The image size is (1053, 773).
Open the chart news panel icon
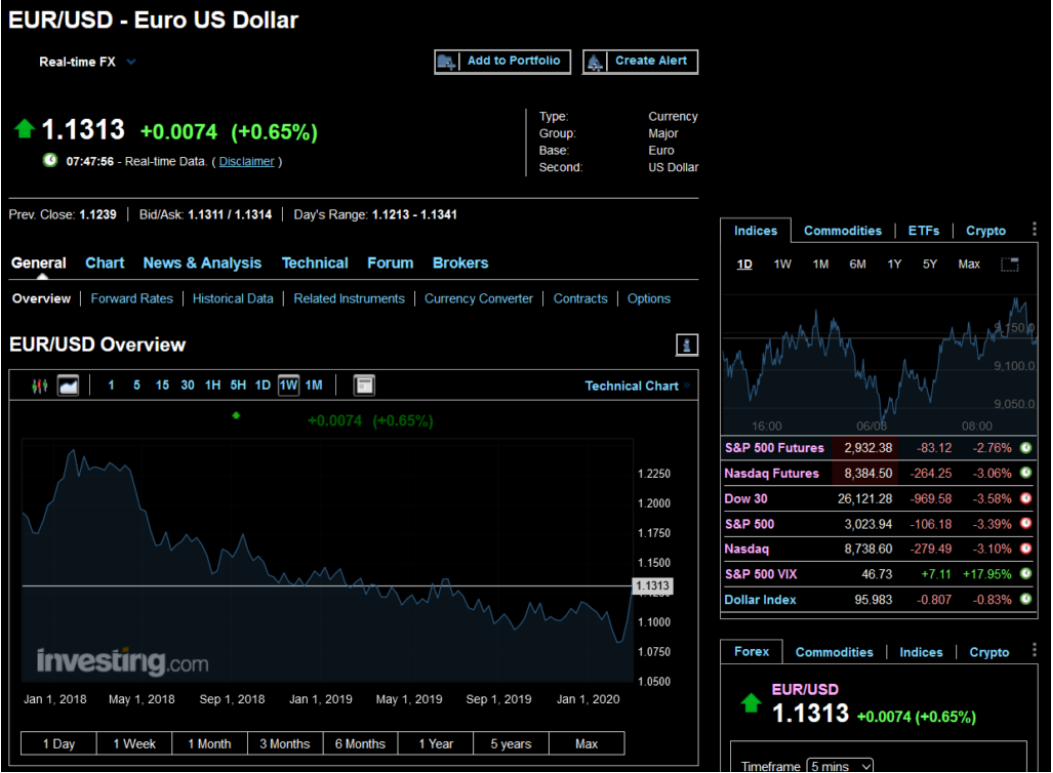[x=364, y=385]
